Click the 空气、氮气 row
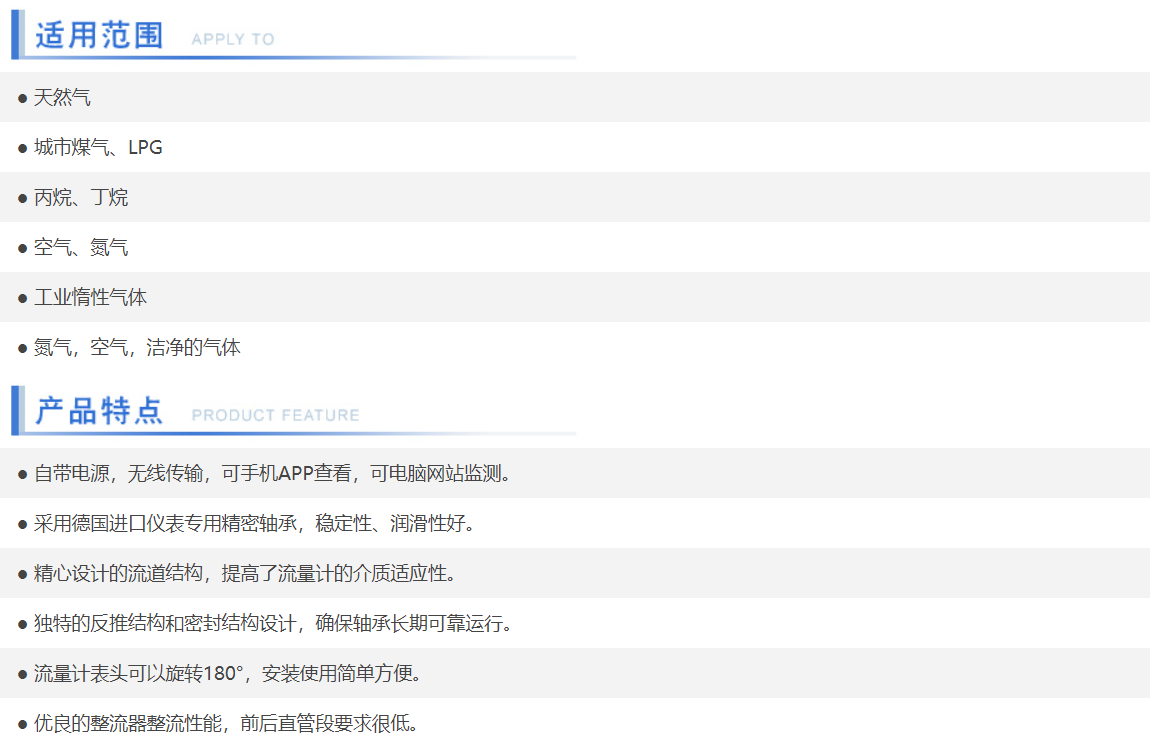 (81, 248)
